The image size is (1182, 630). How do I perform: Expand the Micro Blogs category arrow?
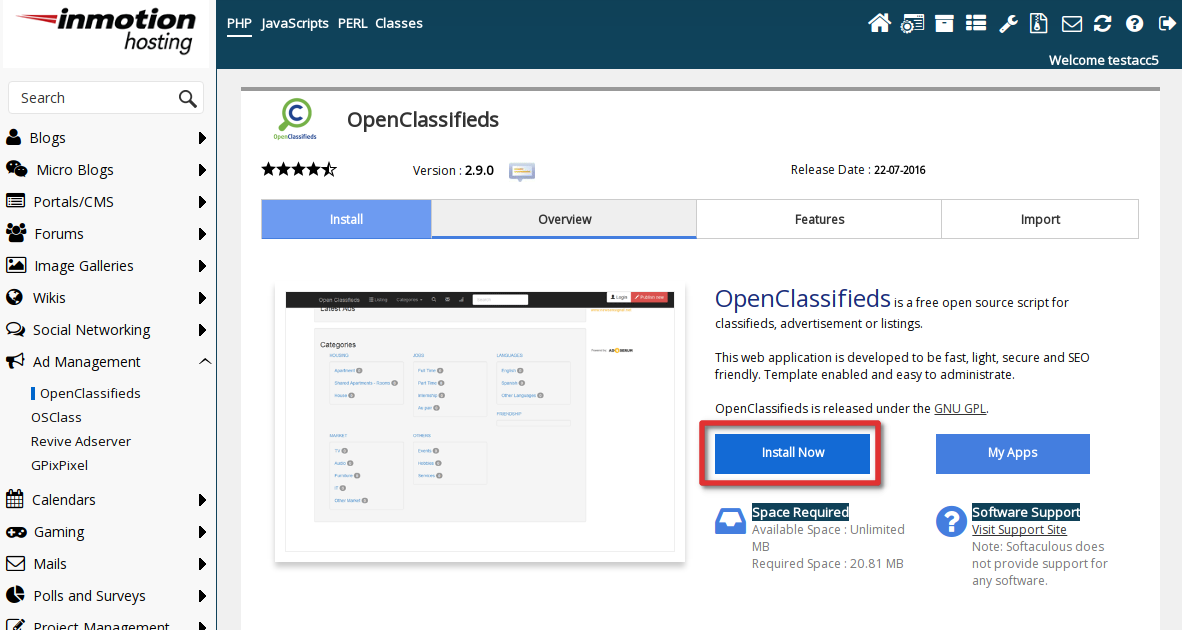202,170
